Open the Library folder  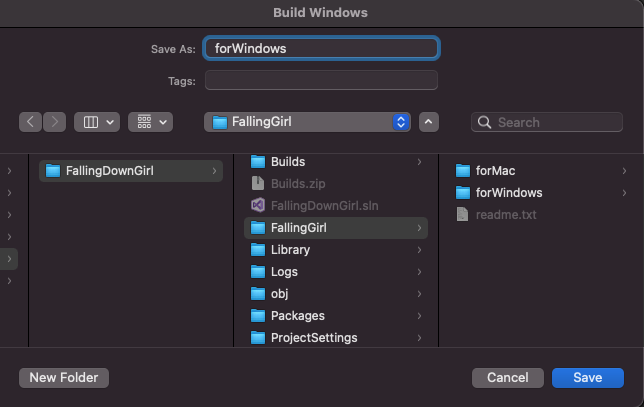[x=336, y=250]
